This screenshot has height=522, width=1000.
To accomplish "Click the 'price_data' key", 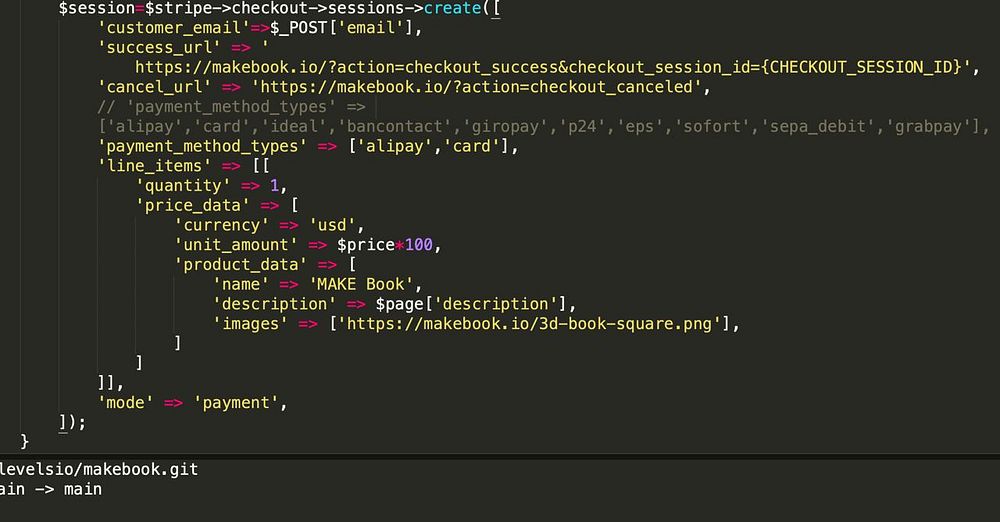I will tap(193, 205).
